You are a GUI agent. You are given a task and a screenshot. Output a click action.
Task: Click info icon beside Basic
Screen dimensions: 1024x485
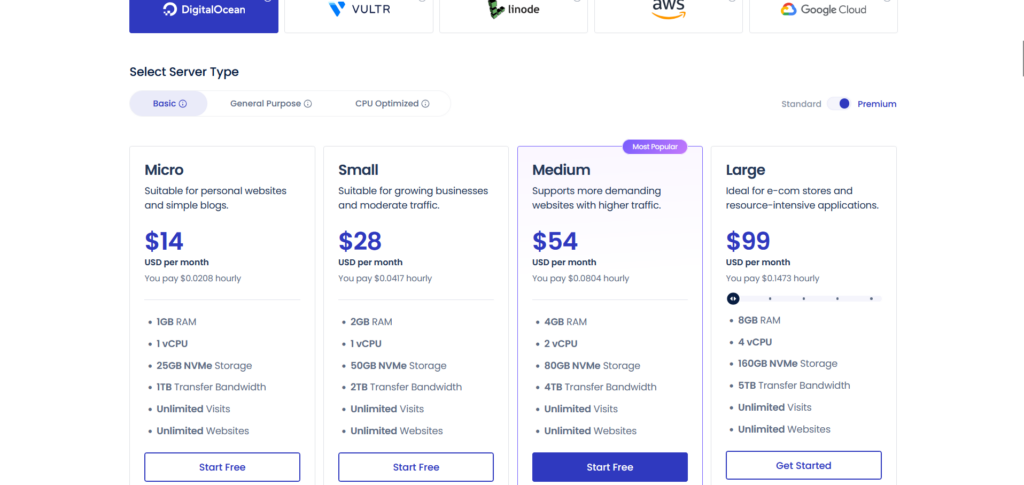pos(183,104)
